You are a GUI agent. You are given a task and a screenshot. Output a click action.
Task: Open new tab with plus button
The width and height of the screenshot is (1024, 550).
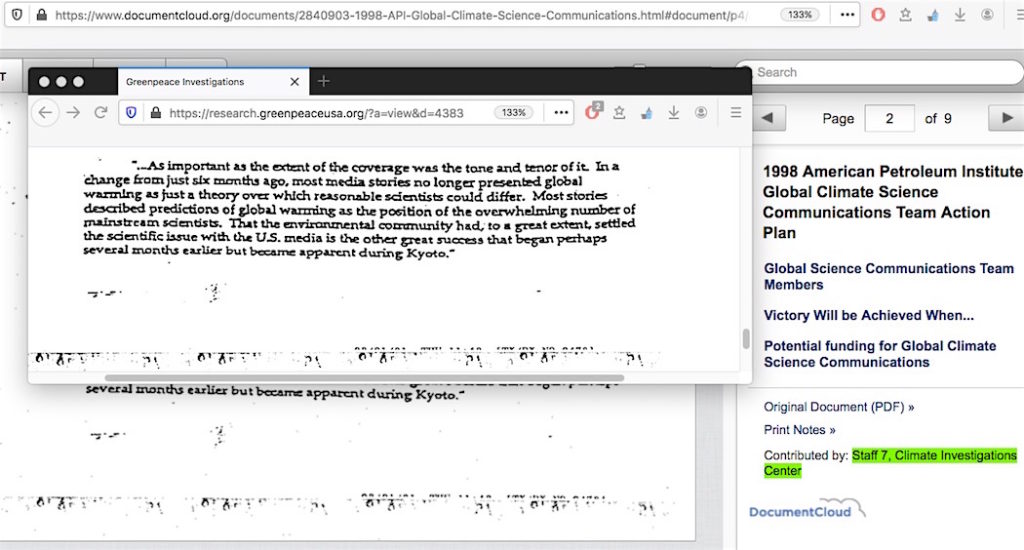coord(323,81)
